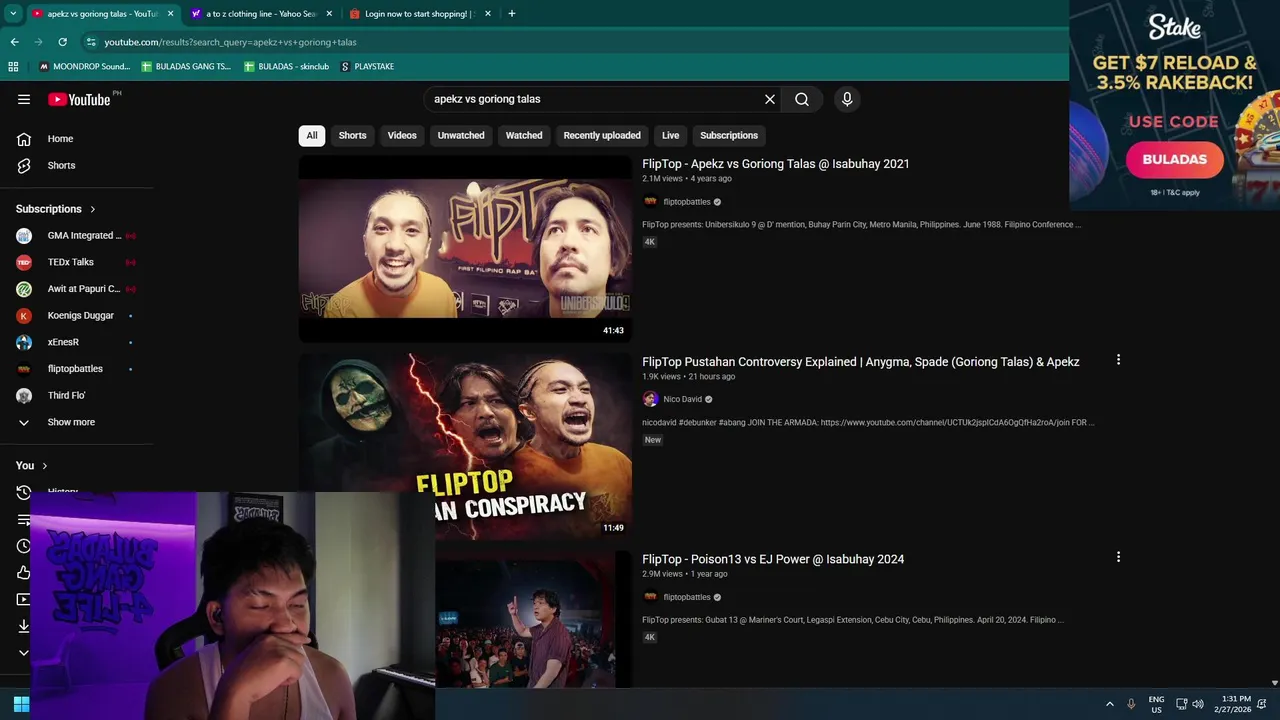Open fliptopbattles subscription in sidebar
Image resolution: width=1280 pixels, height=720 pixels.
[x=76, y=369]
